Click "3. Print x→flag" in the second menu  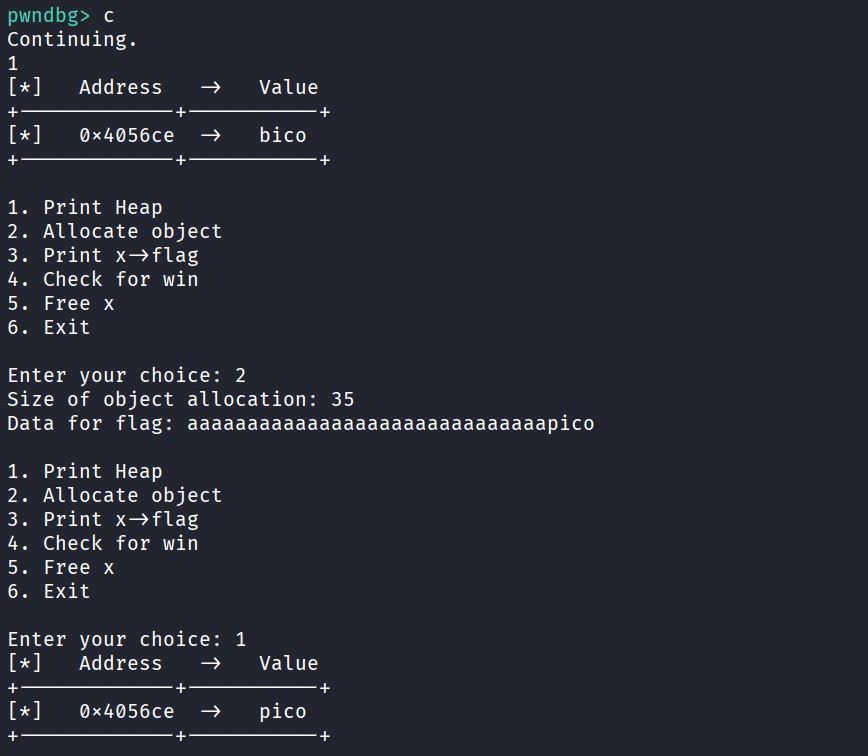pos(102,520)
